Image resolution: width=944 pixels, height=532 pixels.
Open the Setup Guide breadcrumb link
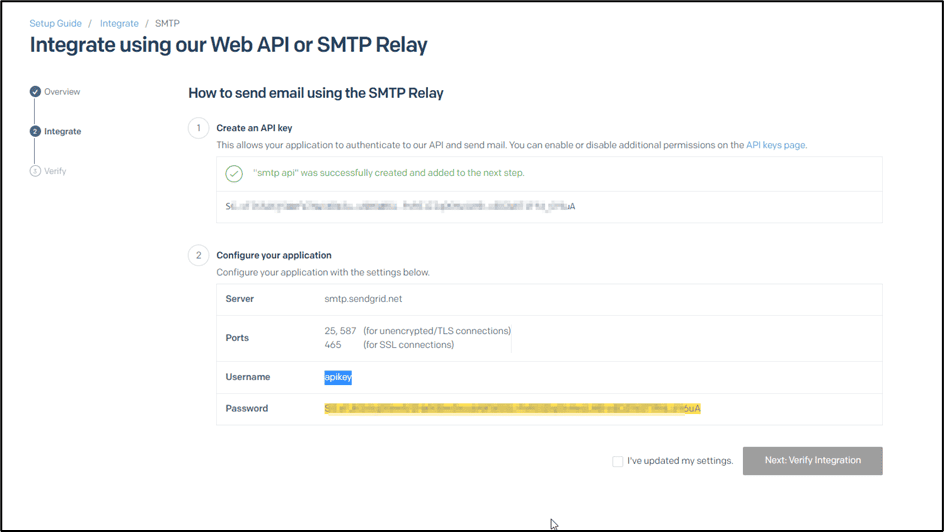click(x=55, y=23)
